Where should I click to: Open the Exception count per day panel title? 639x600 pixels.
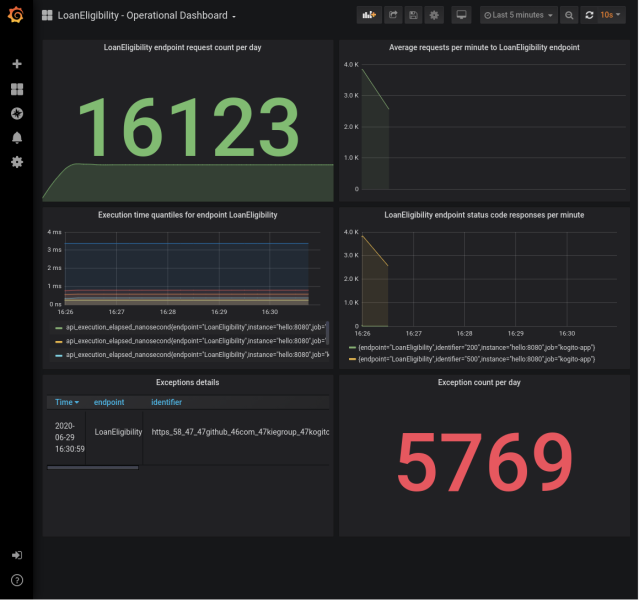(479, 382)
